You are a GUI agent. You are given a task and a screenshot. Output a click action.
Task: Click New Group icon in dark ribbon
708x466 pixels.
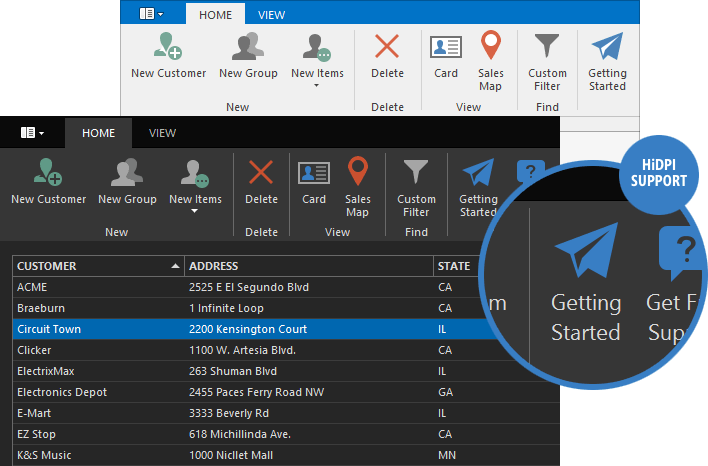127,174
